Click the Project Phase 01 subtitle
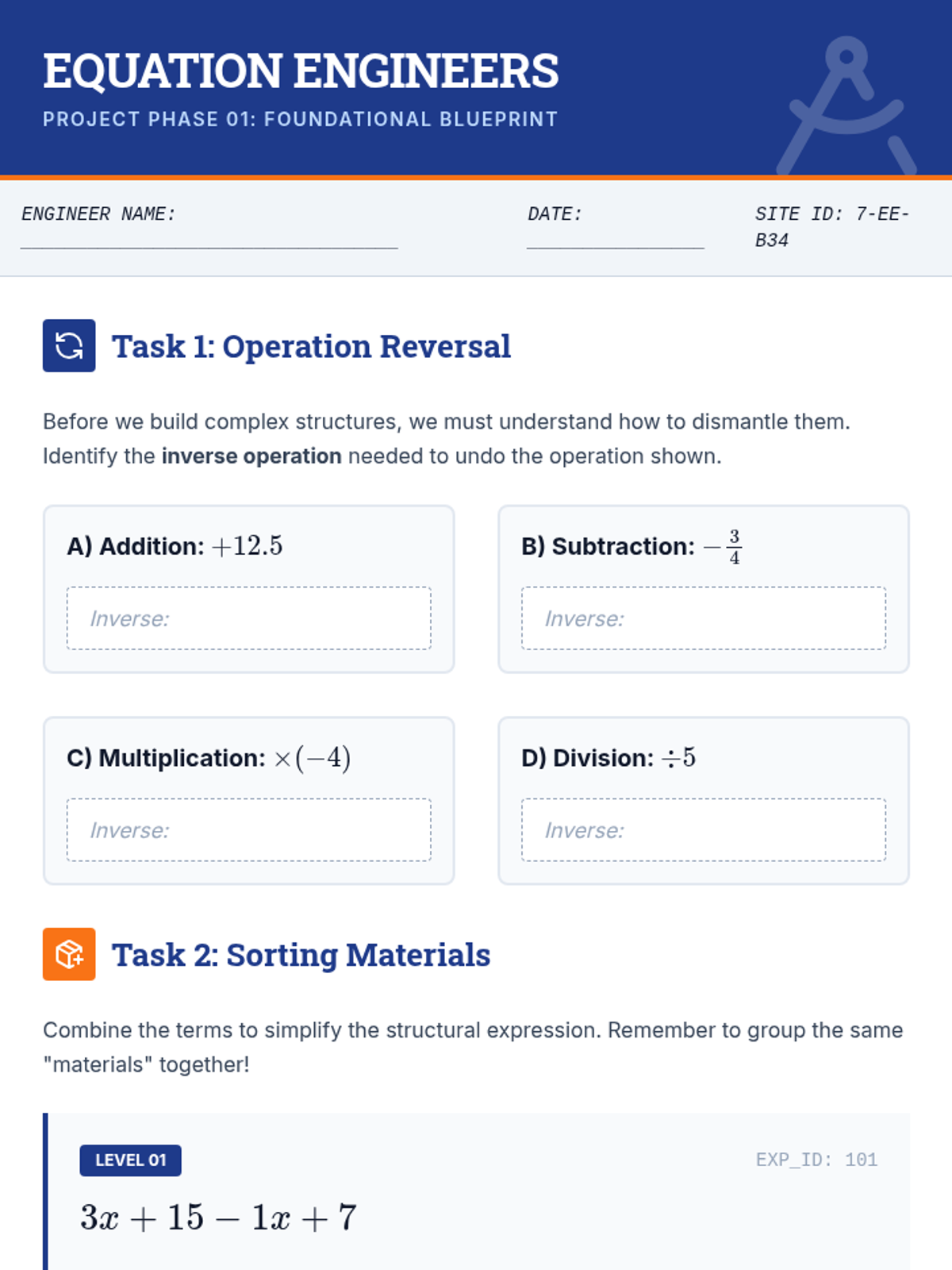952x1270 pixels. click(x=300, y=119)
